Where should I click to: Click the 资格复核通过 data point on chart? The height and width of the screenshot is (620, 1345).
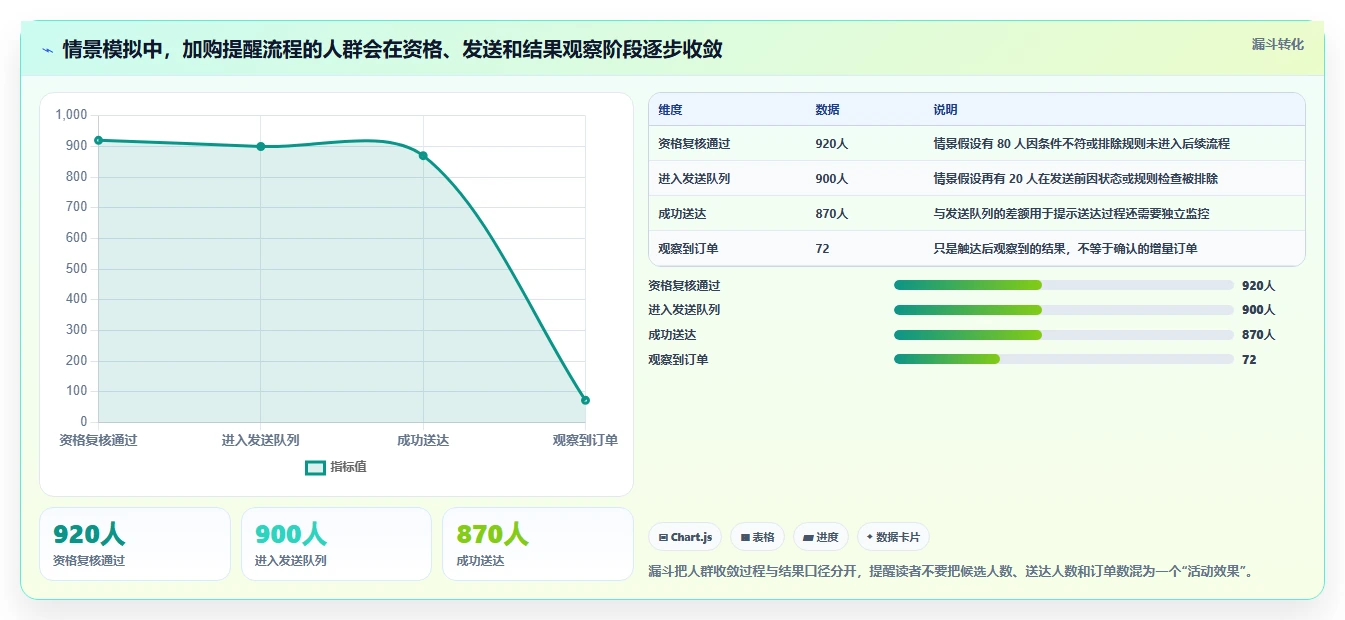pyautogui.click(x=98, y=140)
